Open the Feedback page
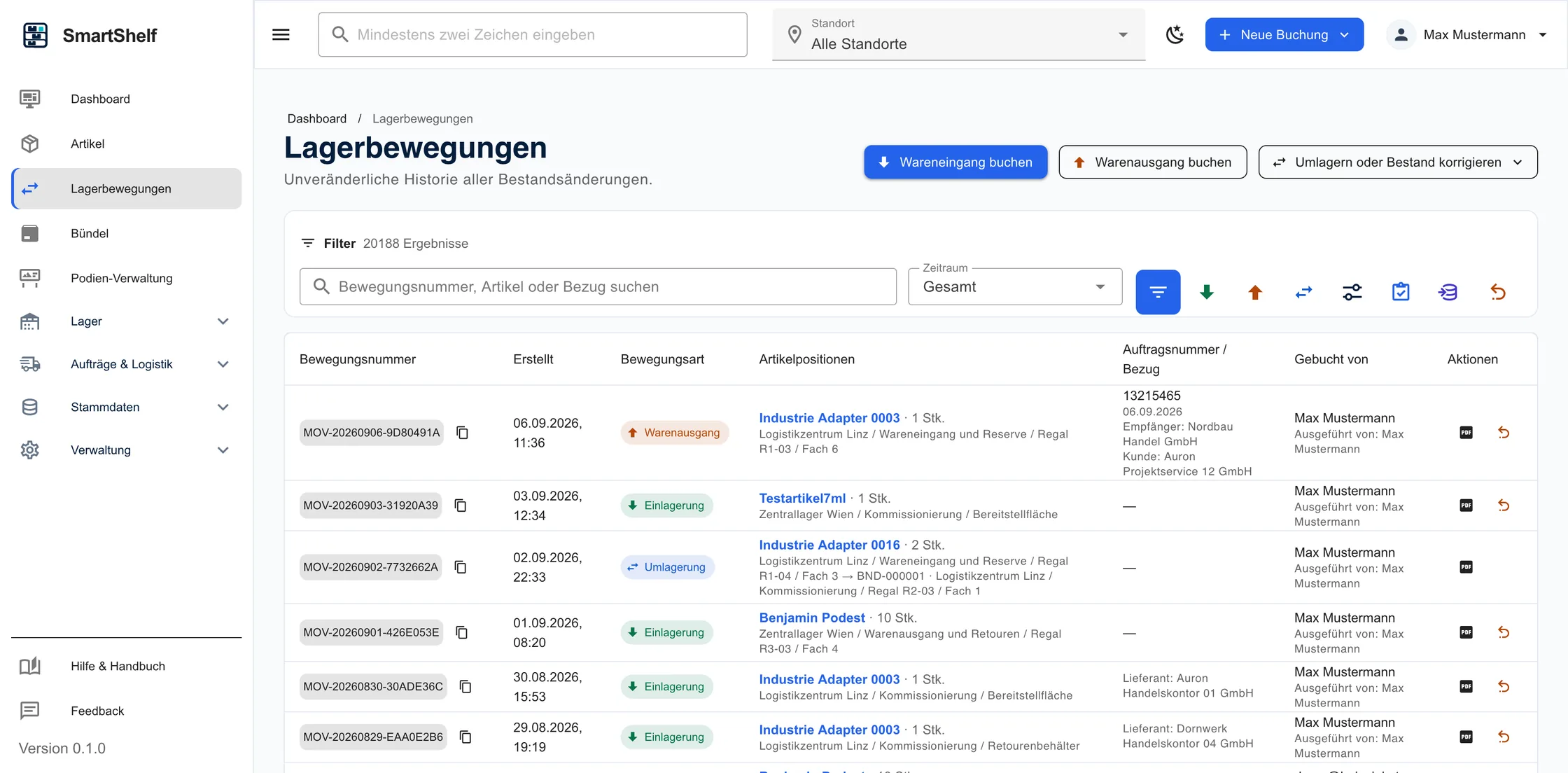 coord(127,711)
